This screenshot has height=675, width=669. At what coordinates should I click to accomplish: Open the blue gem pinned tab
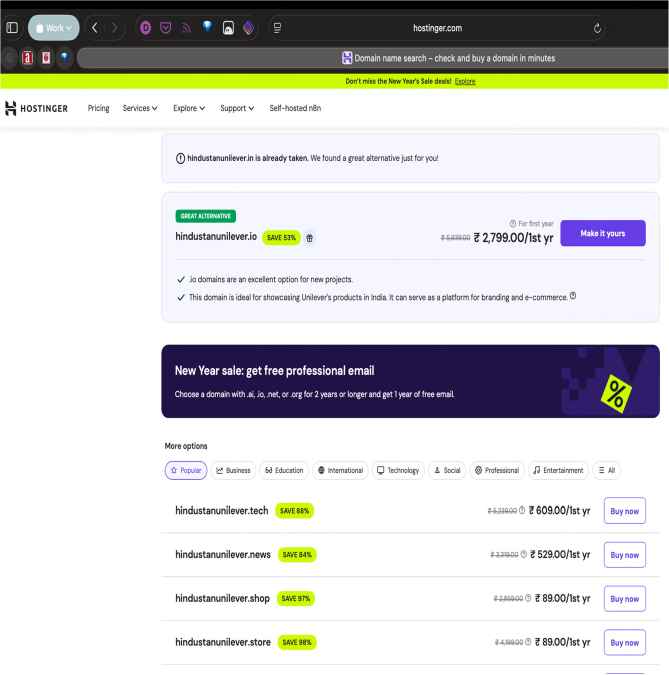tap(65, 57)
